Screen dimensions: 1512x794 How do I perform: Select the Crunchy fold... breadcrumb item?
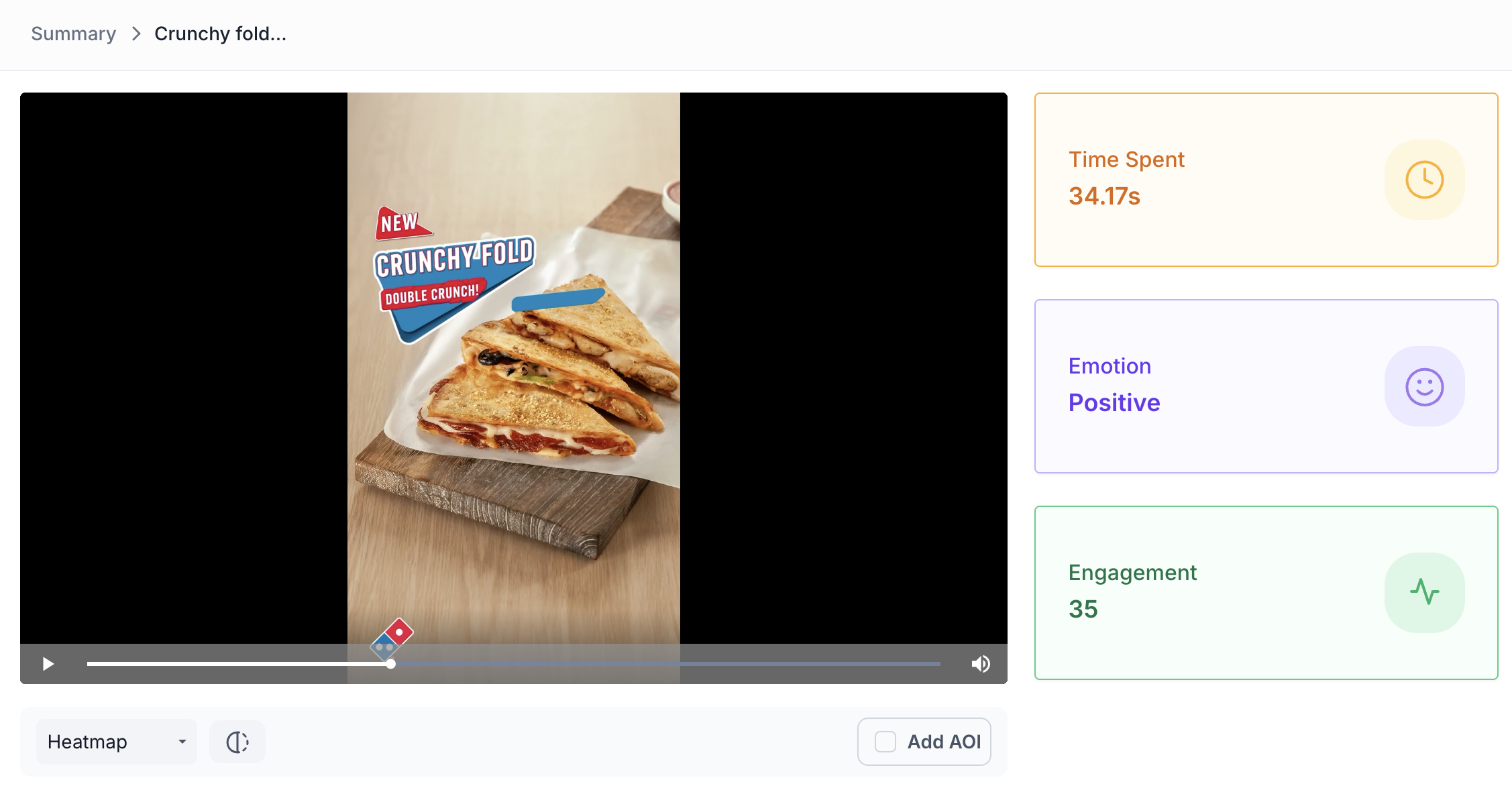tap(220, 34)
